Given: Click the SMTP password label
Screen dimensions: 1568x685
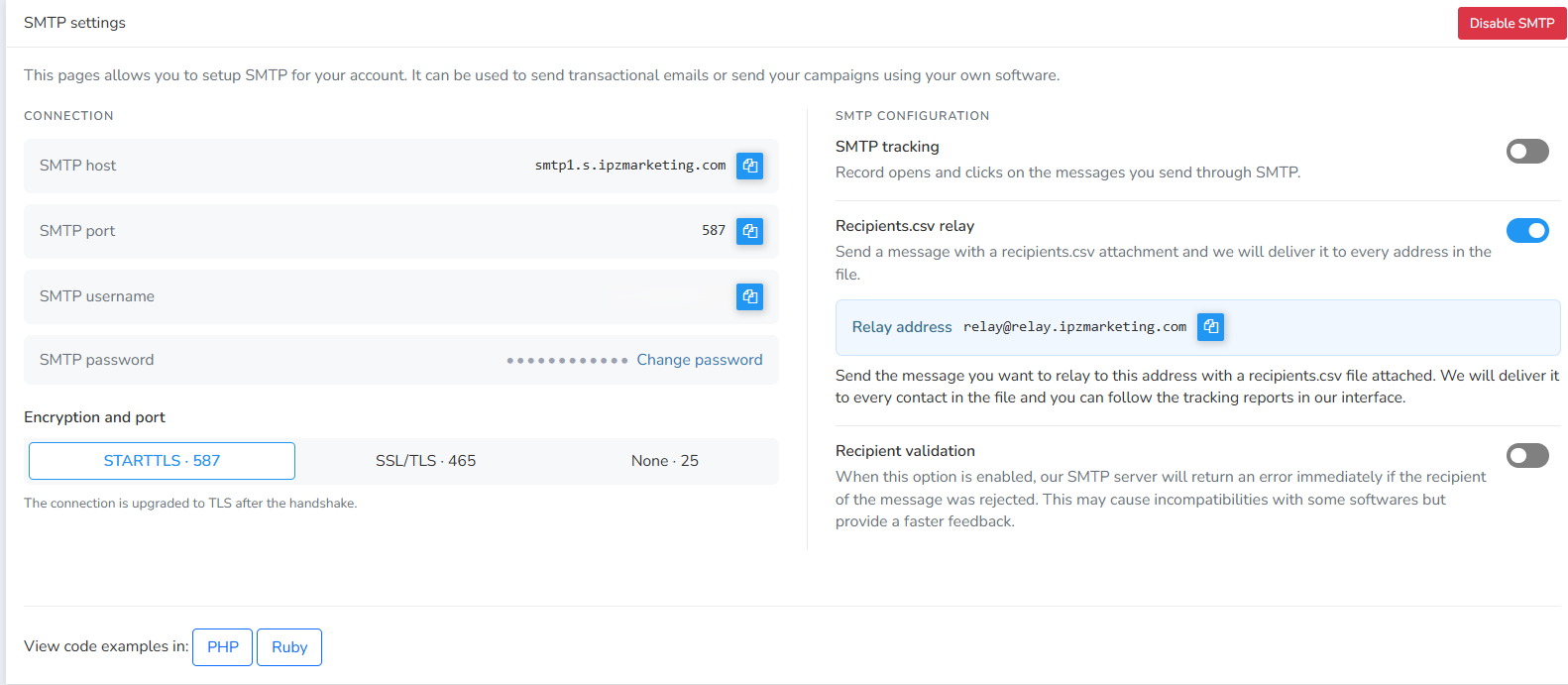Looking at the screenshot, I should (x=96, y=360).
